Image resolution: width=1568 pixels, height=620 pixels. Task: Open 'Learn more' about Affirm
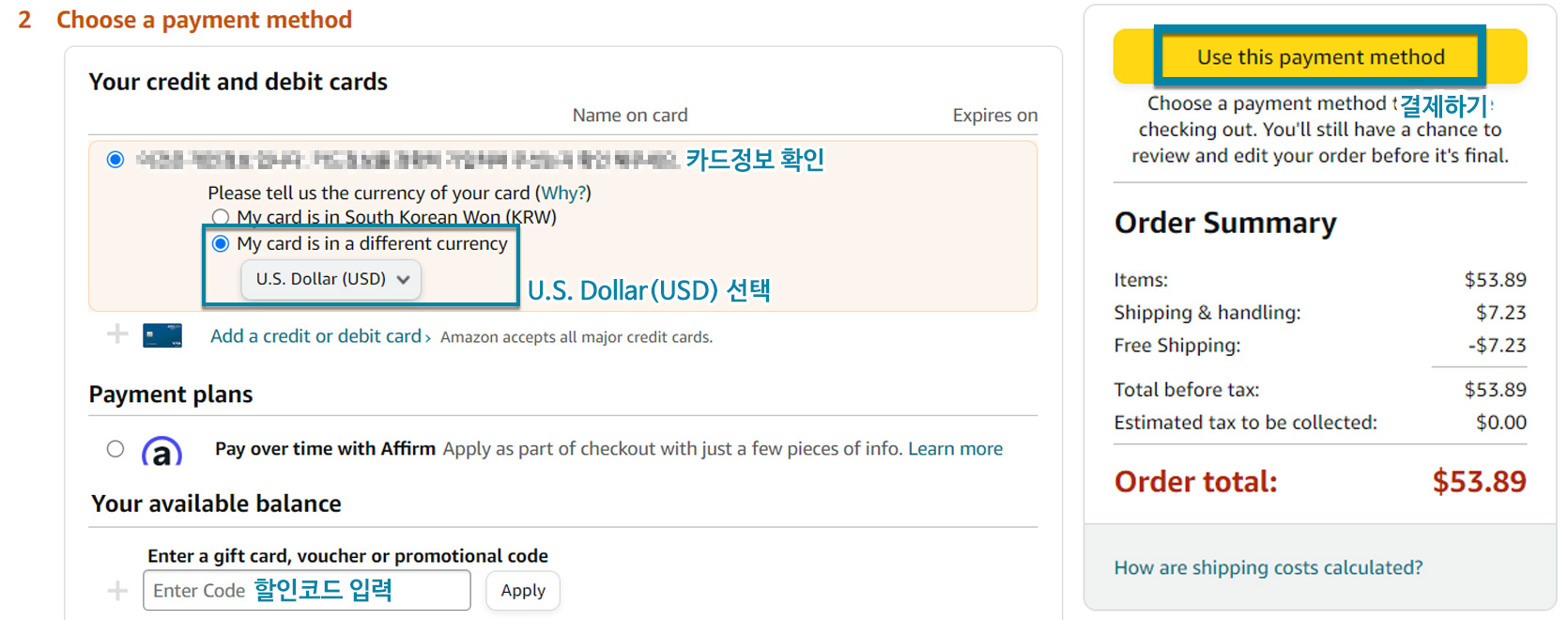click(955, 449)
